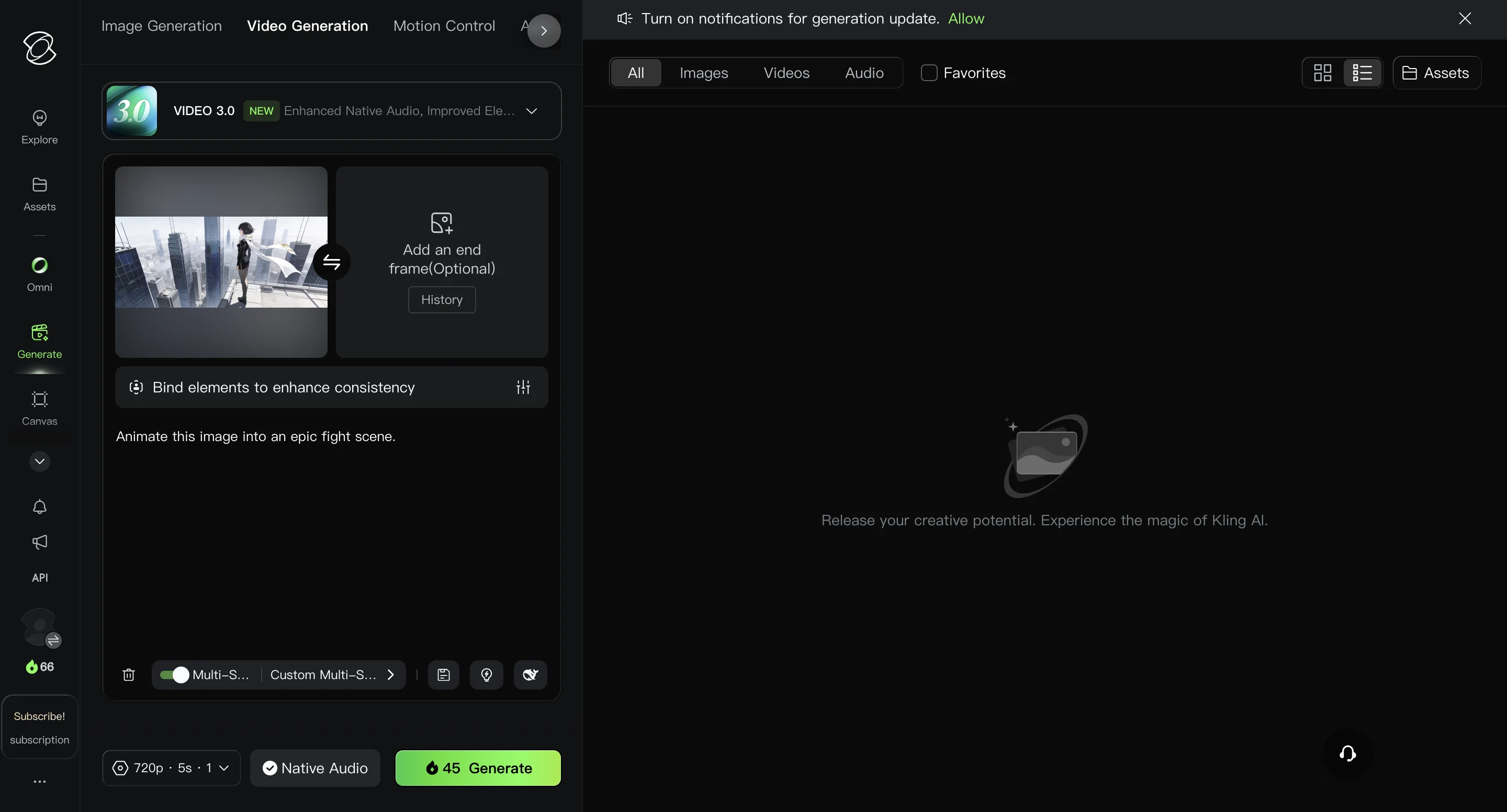Disable the Native Audio option
The height and width of the screenshot is (812, 1507).
[316, 768]
